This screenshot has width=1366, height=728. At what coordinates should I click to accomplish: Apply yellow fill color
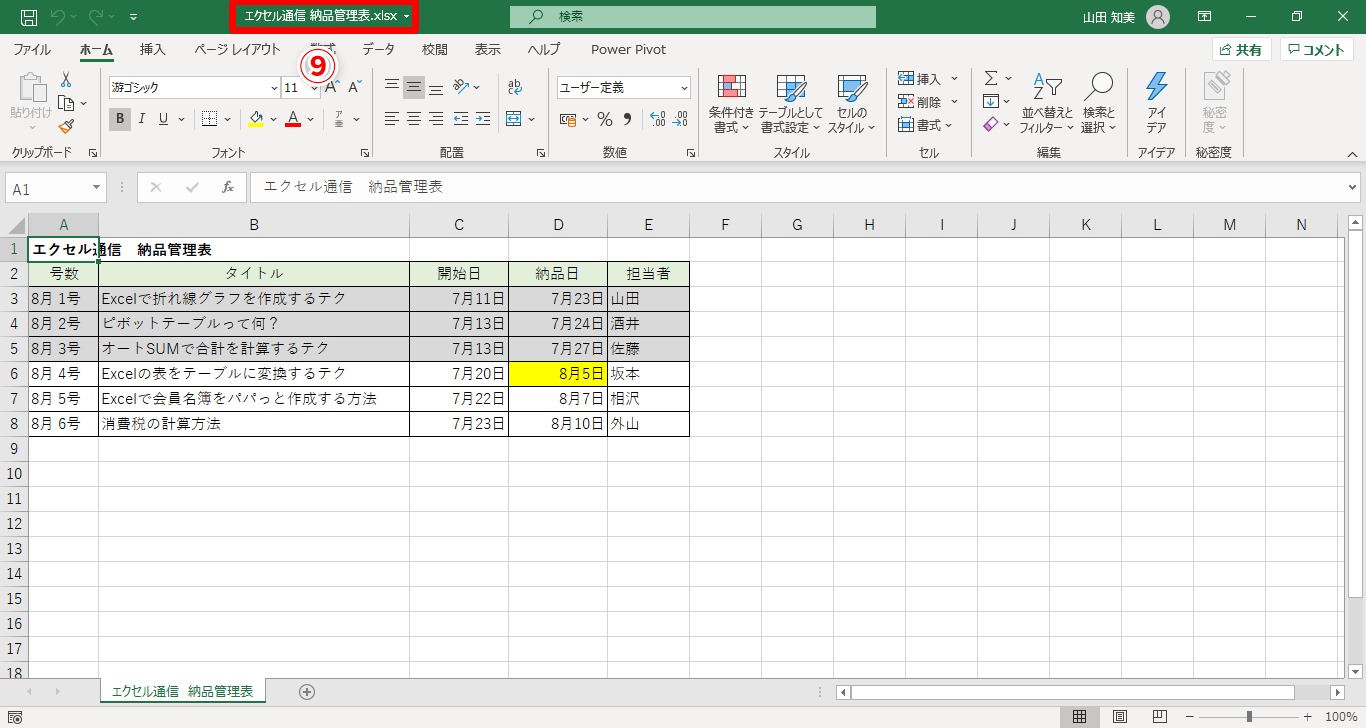(256, 119)
